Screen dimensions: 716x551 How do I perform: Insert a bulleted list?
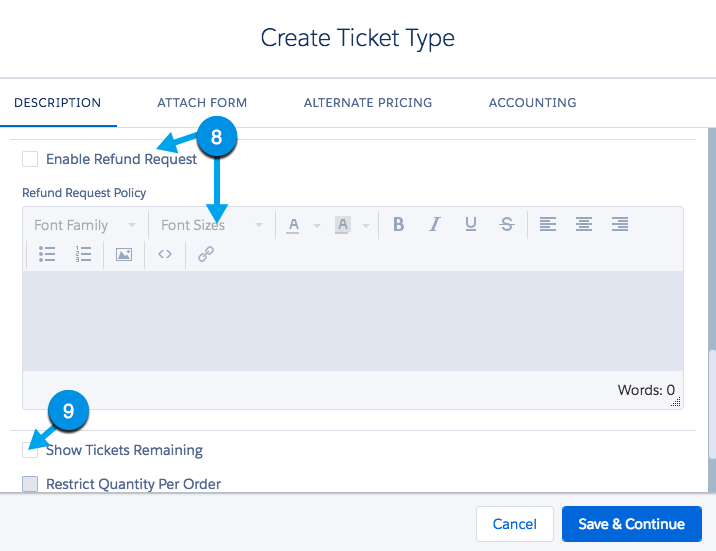[x=47, y=254]
